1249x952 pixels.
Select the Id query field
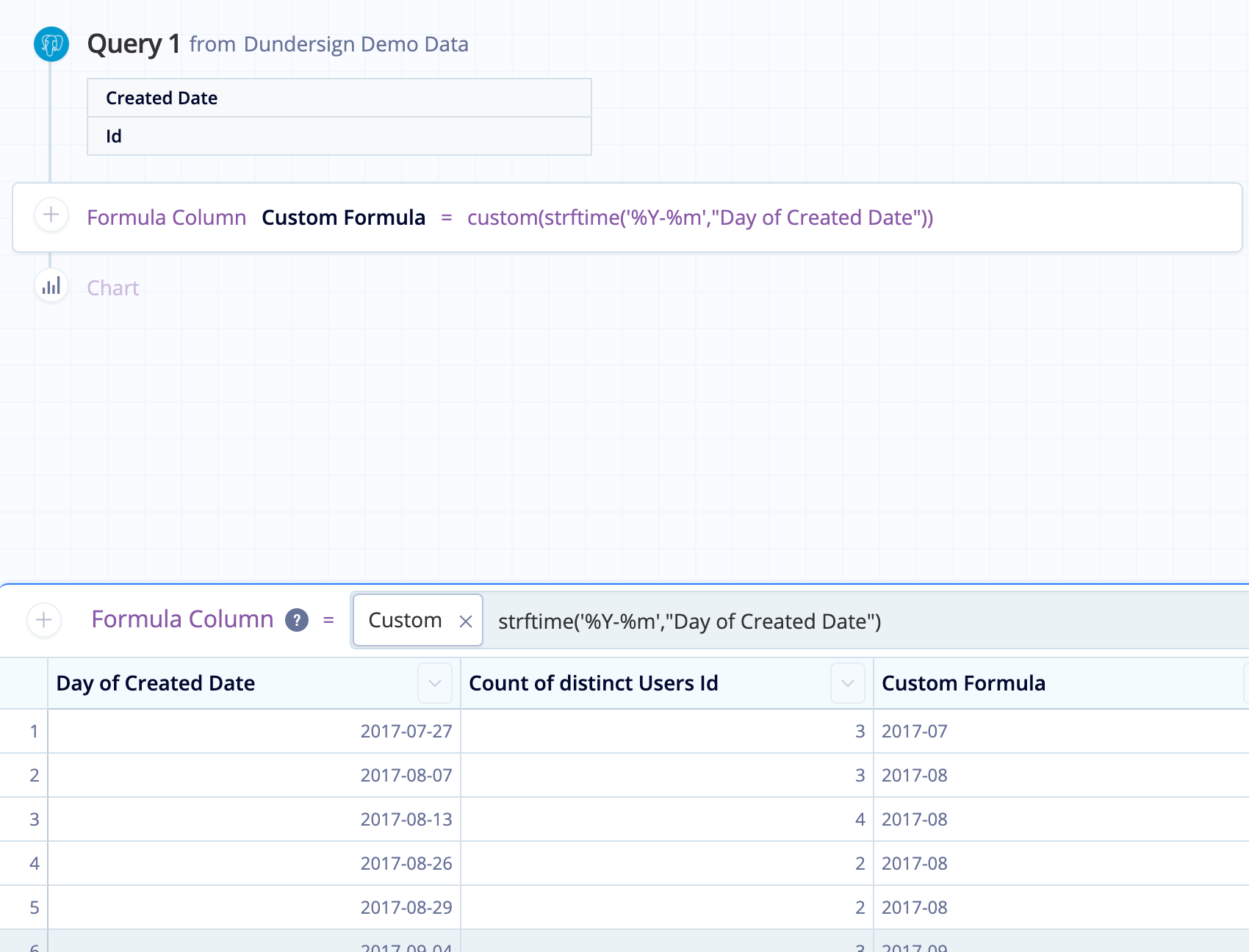click(339, 136)
